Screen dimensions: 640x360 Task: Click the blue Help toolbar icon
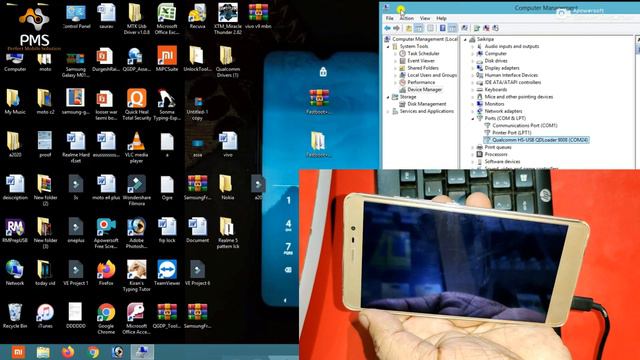[x=442, y=28]
